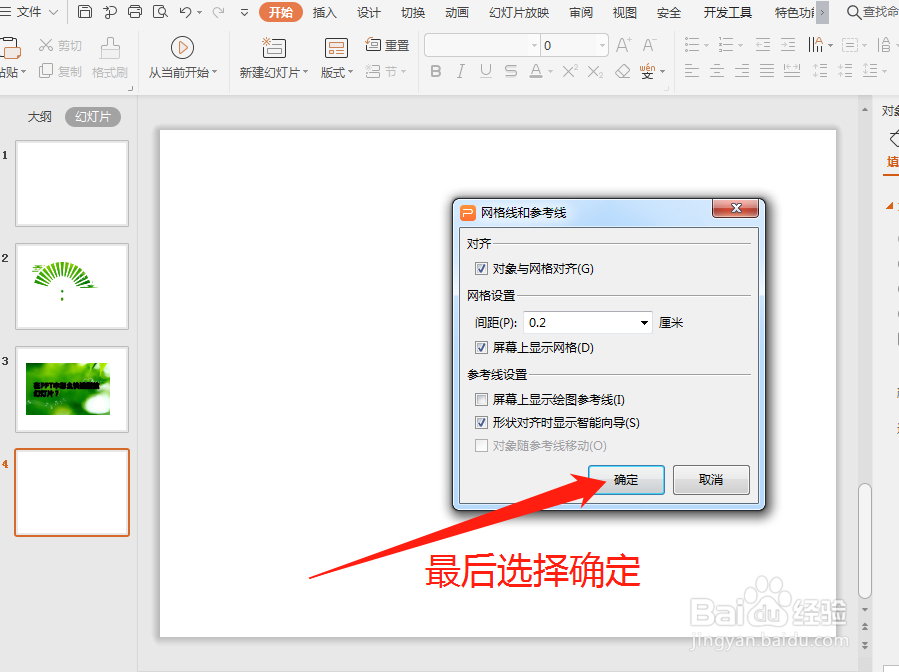
Task: Click the 新建幻灯片 (New Slide) icon
Action: pyautogui.click(x=273, y=46)
